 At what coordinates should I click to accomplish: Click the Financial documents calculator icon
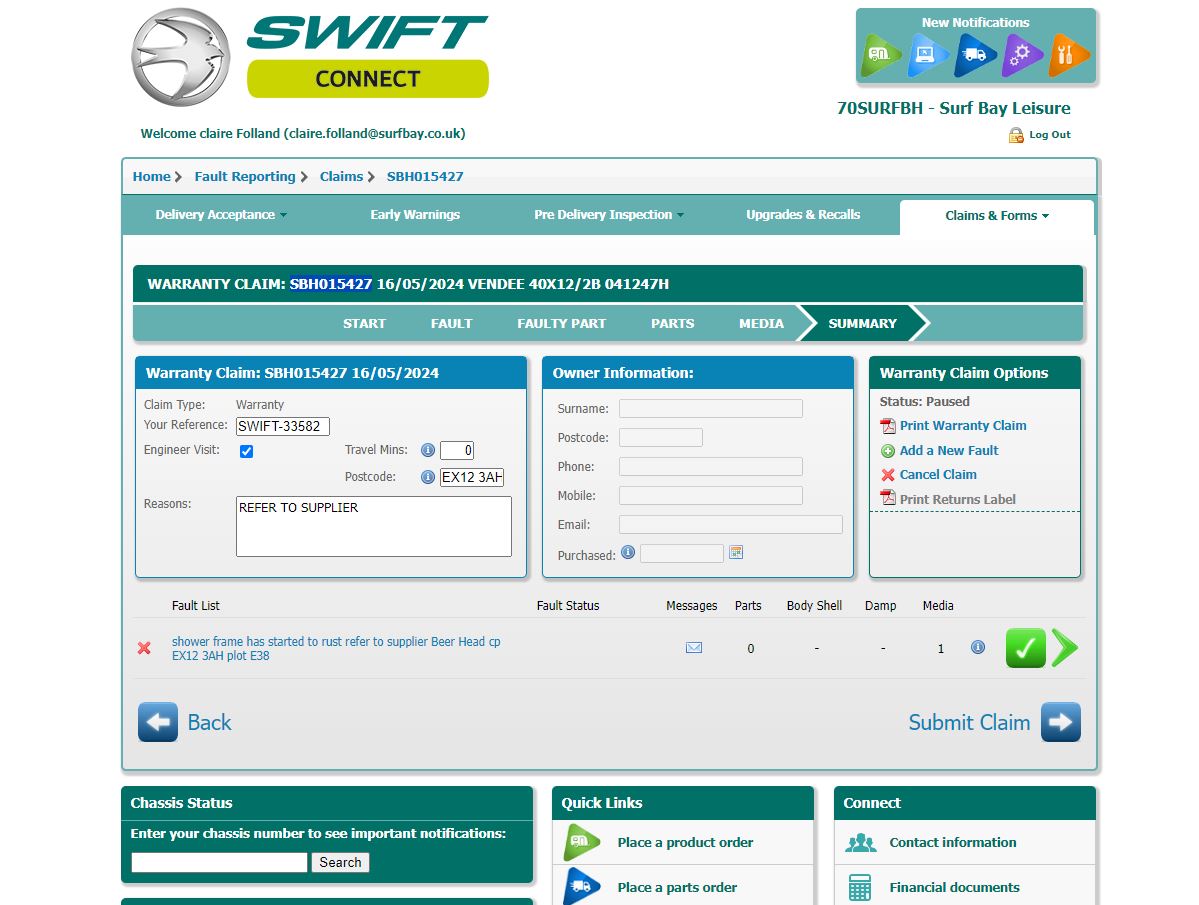coord(860,887)
